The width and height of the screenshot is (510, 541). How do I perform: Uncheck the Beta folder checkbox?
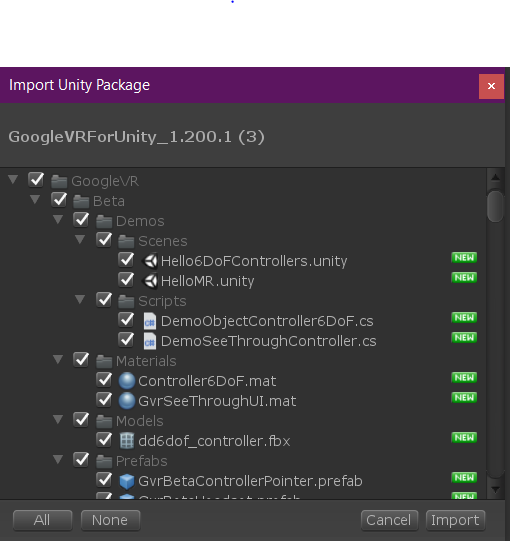pyautogui.click(x=59, y=200)
